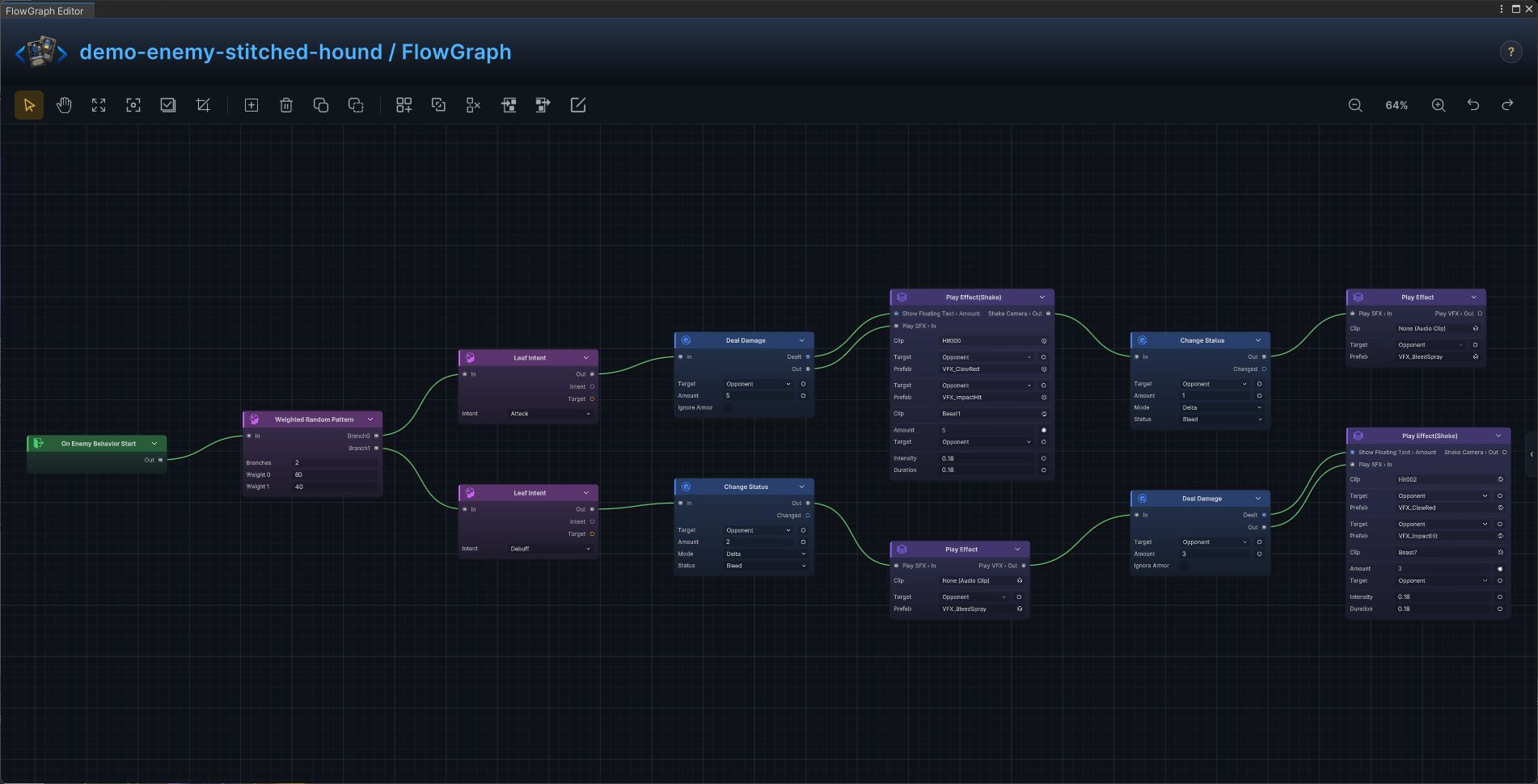Click the overlapping squares link icon
This screenshot has width=1538, height=784.
tap(438, 105)
